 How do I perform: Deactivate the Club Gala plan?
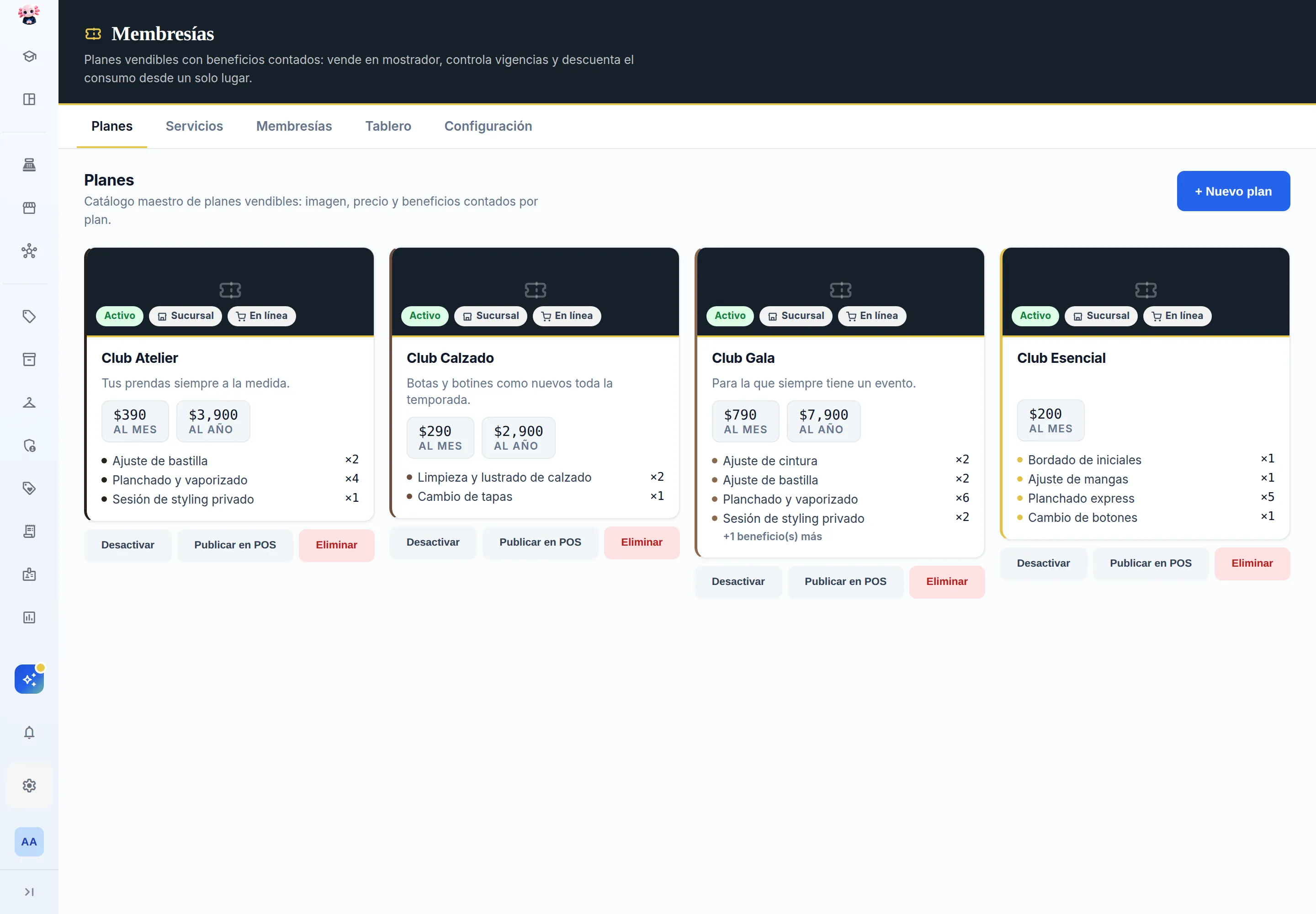coord(738,582)
